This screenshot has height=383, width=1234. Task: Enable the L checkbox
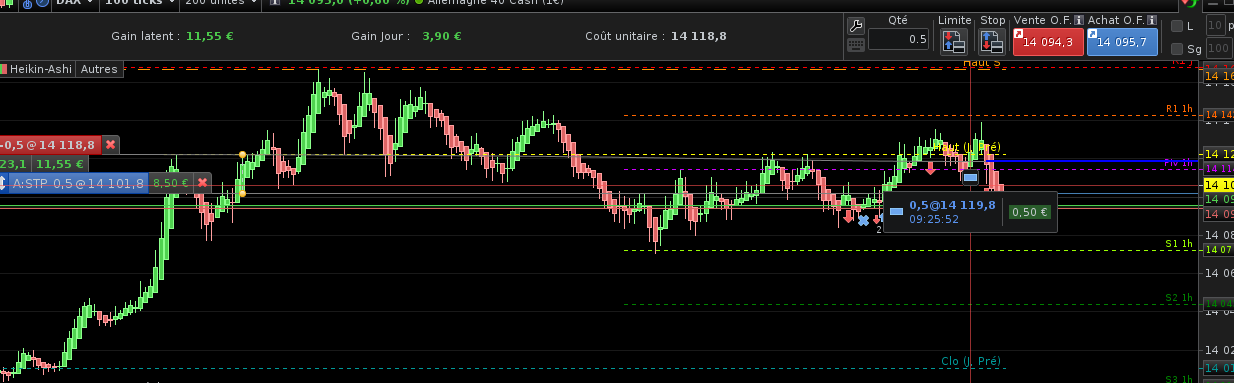coord(1176,26)
